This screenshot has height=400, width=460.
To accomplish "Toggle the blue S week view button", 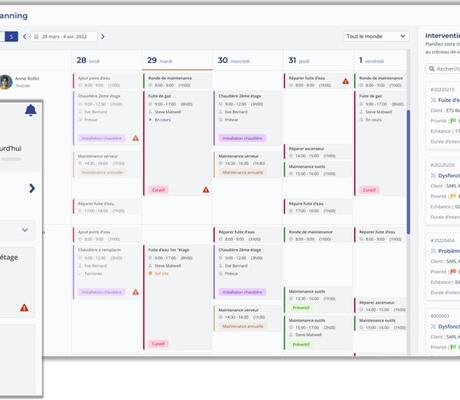I will [x=11, y=36].
